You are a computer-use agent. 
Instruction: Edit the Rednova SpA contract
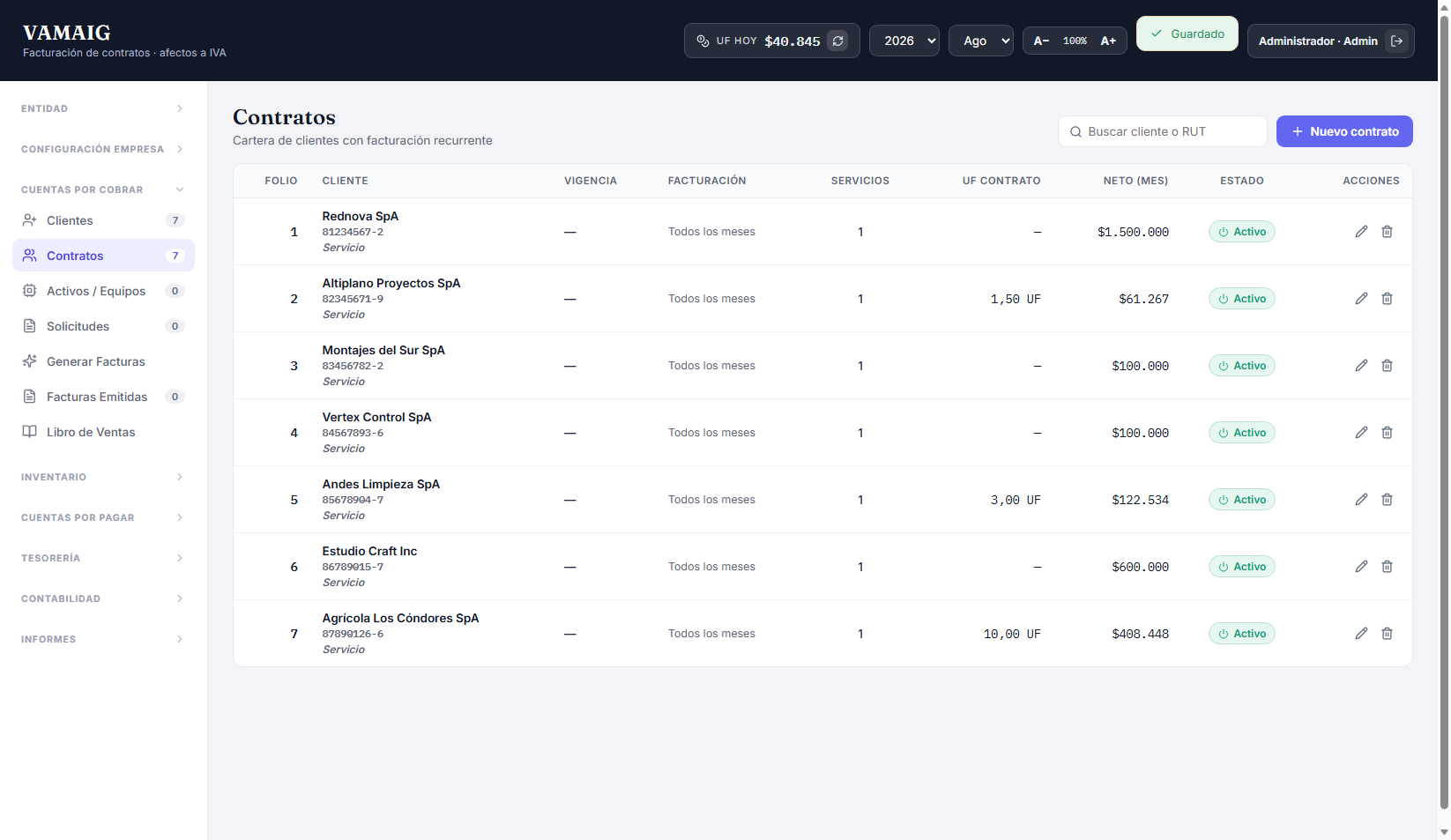pos(1361,232)
